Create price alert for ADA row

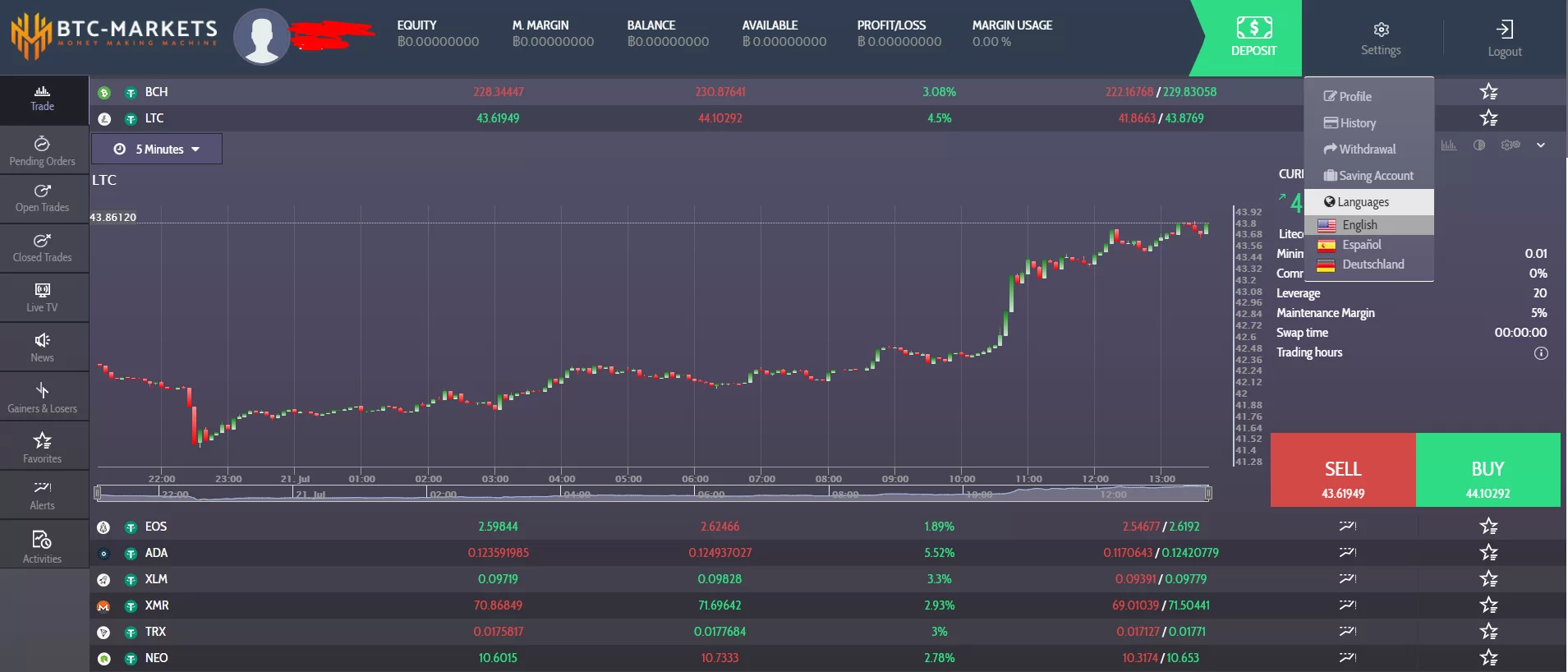[1347, 552]
